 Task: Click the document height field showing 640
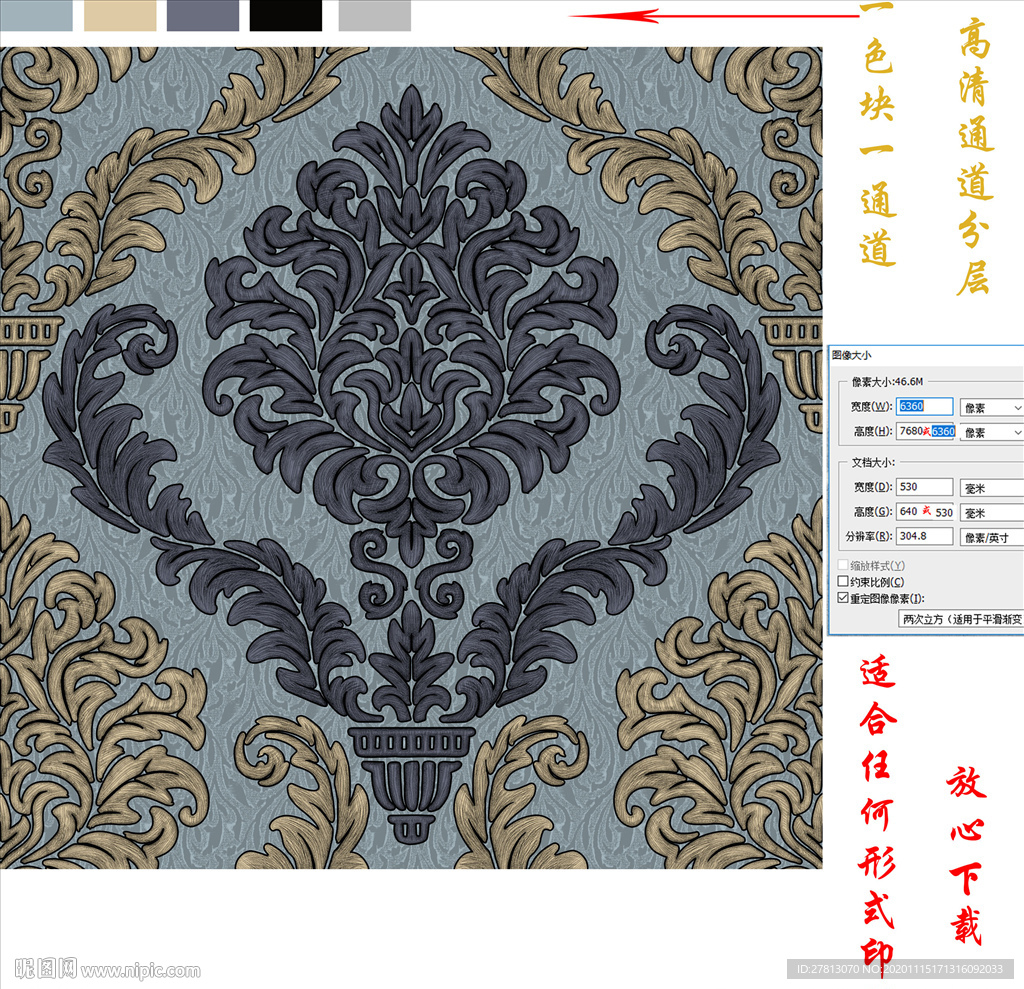pyautogui.click(x=925, y=511)
